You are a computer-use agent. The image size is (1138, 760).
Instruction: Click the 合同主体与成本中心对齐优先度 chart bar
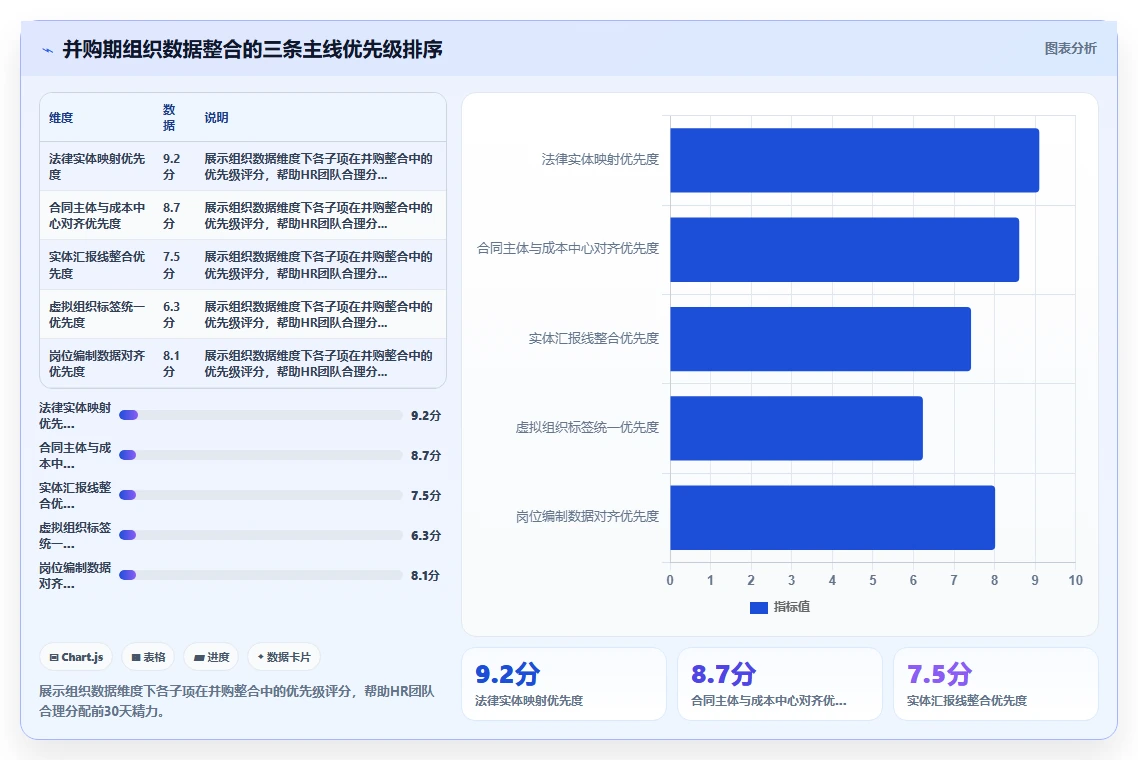point(844,250)
